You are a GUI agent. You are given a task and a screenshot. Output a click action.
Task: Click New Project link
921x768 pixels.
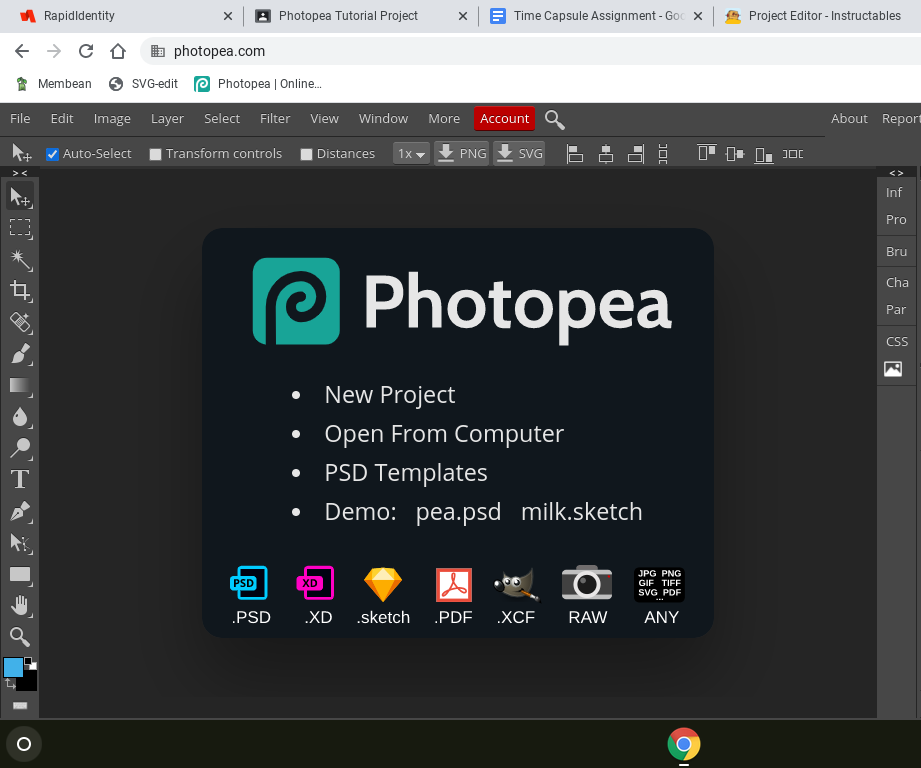[x=389, y=395]
